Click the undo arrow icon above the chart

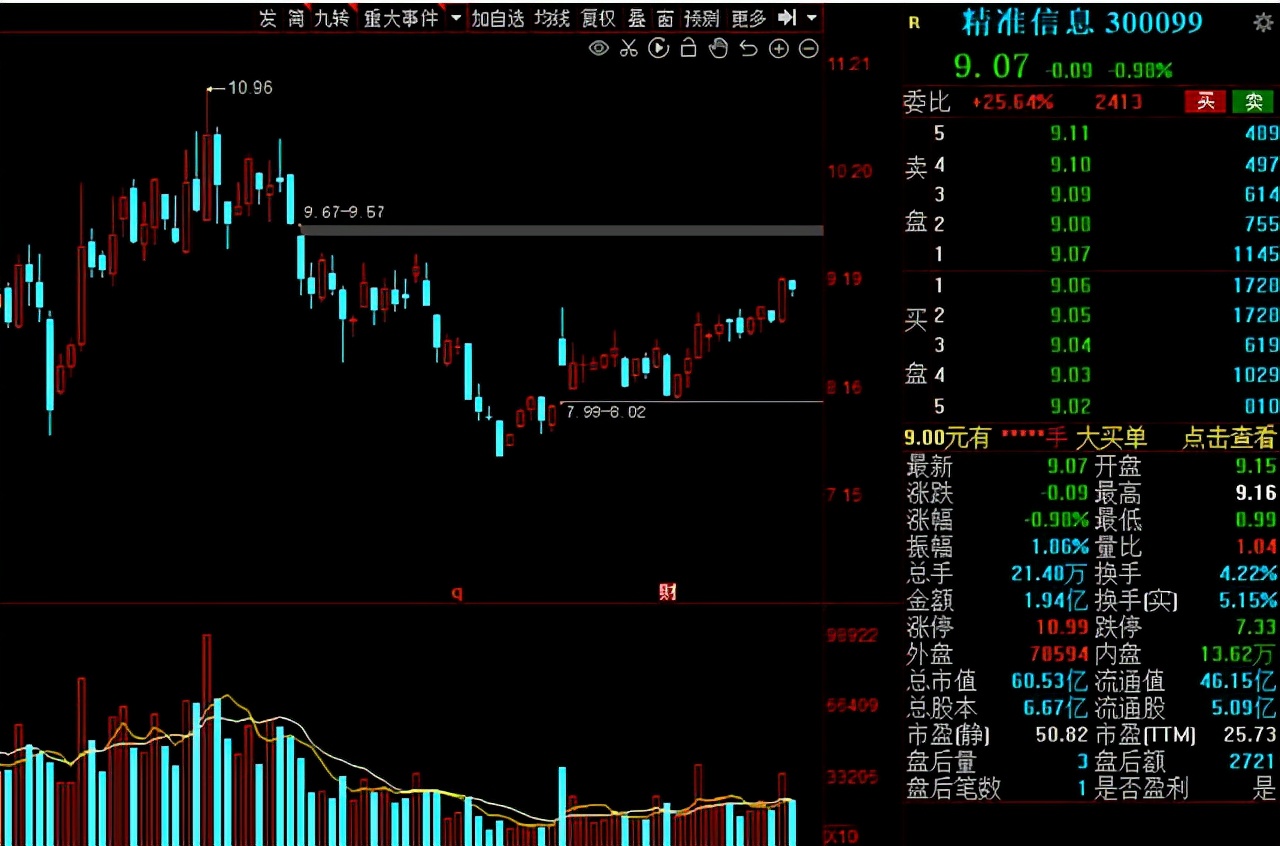click(748, 48)
